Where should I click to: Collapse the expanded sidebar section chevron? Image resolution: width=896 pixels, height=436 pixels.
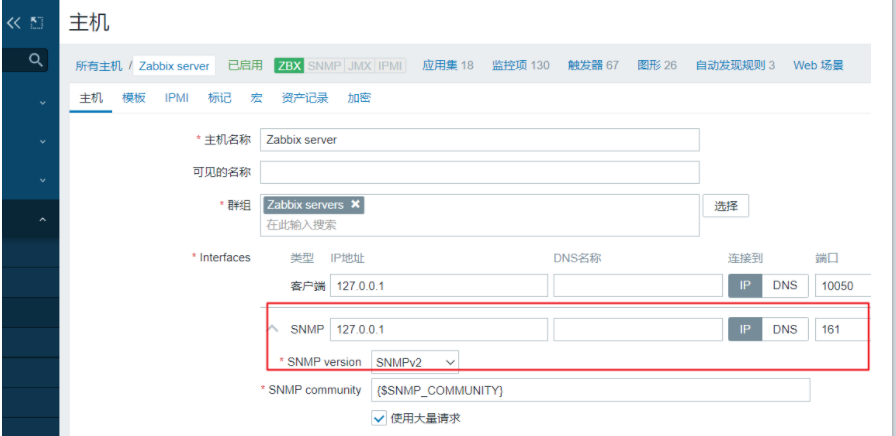42,219
